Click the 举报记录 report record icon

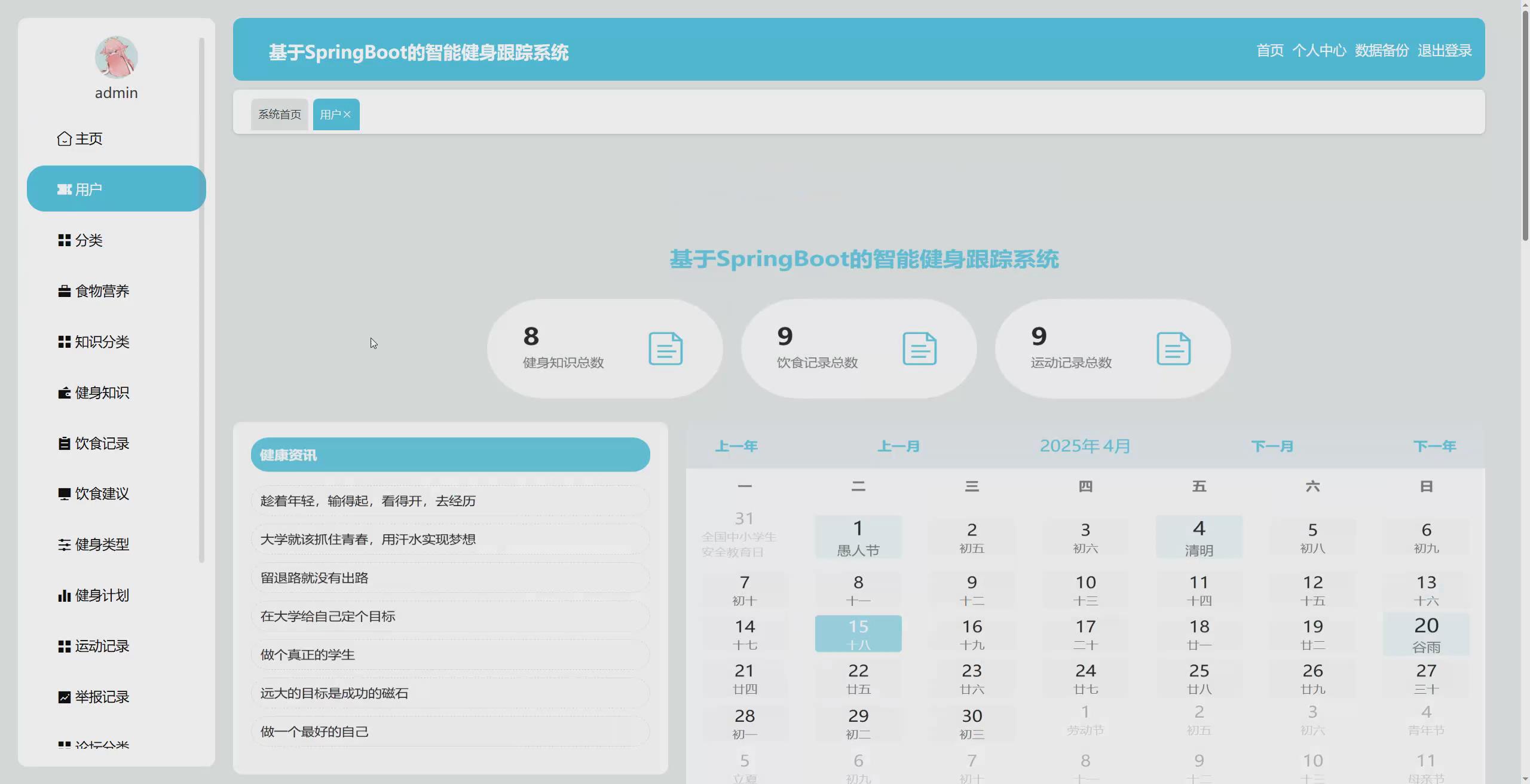[64, 696]
